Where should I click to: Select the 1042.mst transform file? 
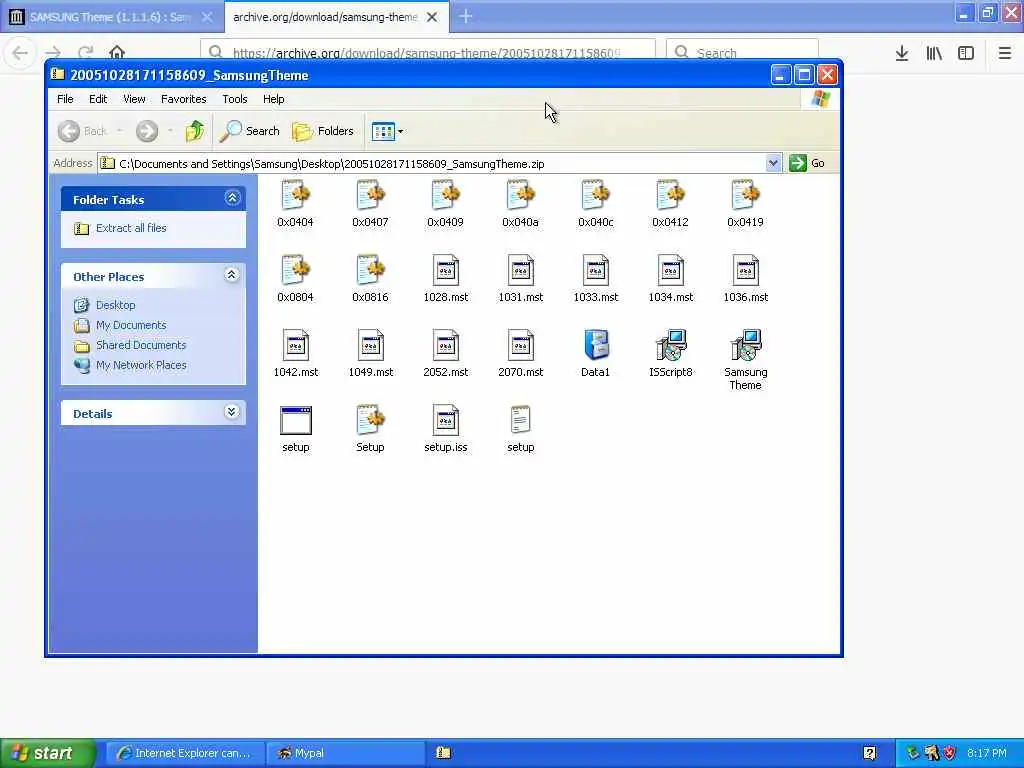click(x=295, y=345)
